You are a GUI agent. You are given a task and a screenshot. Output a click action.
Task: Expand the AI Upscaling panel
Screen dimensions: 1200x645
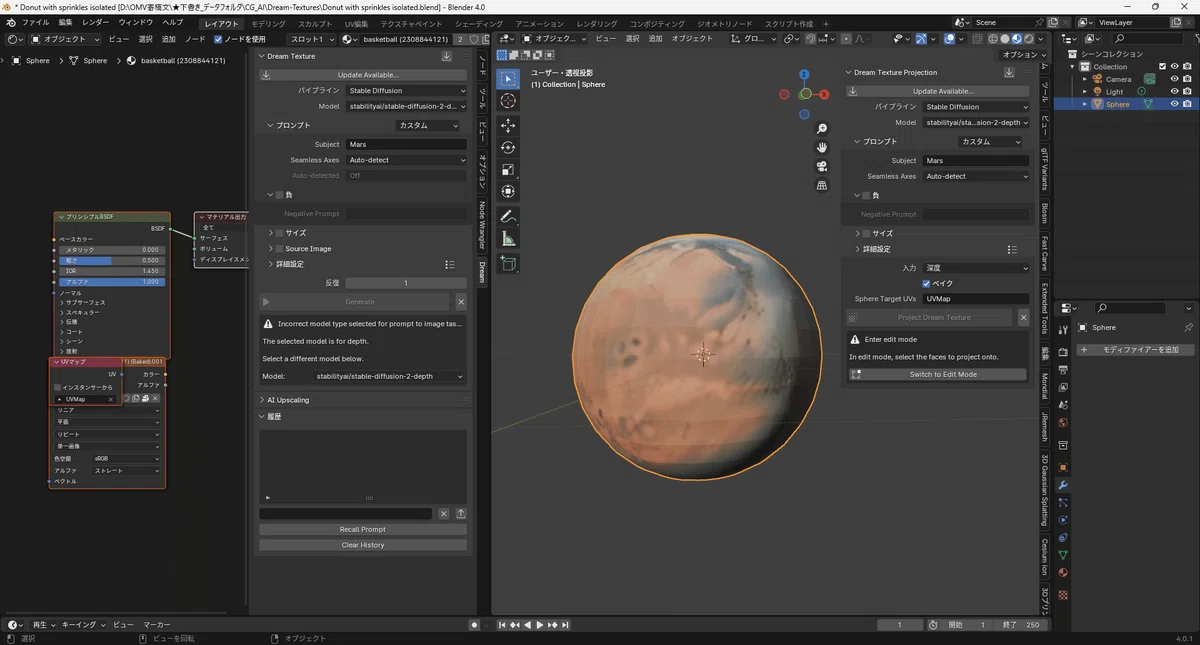289,400
